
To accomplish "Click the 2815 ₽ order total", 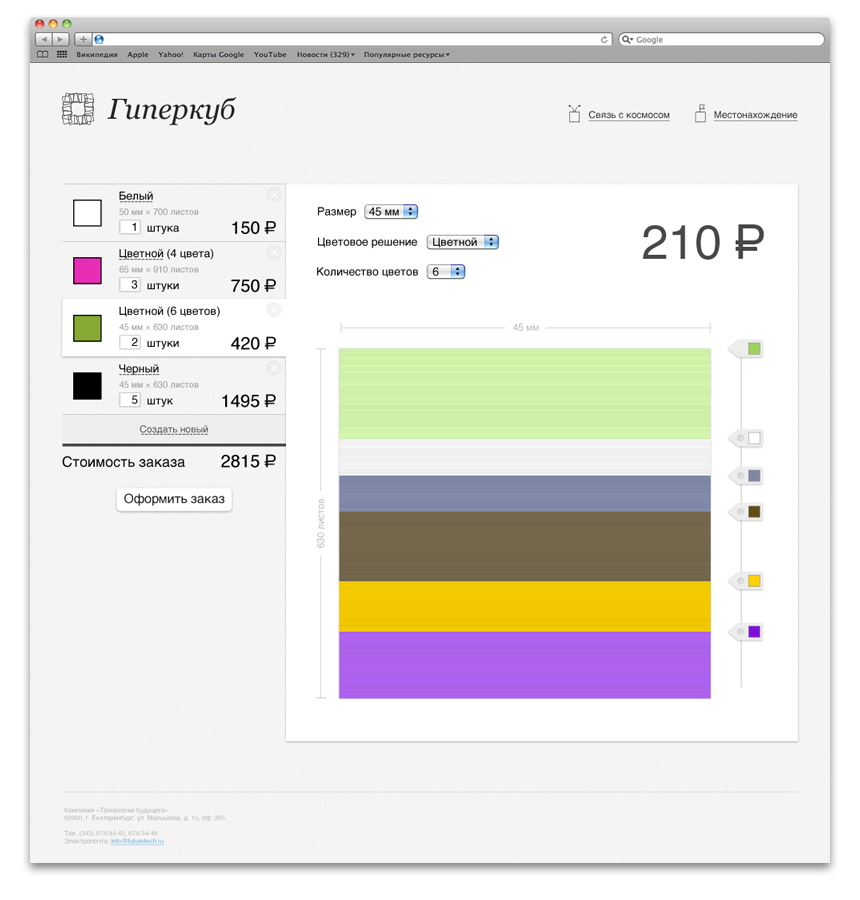I will (x=248, y=461).
